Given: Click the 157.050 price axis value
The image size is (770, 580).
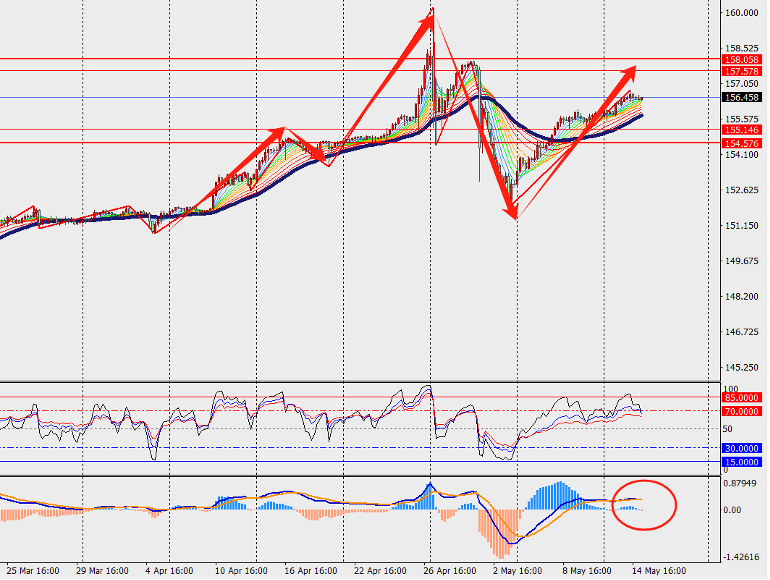Looking at the screenshot, I should pyautogui.click(x=742, y=83).
